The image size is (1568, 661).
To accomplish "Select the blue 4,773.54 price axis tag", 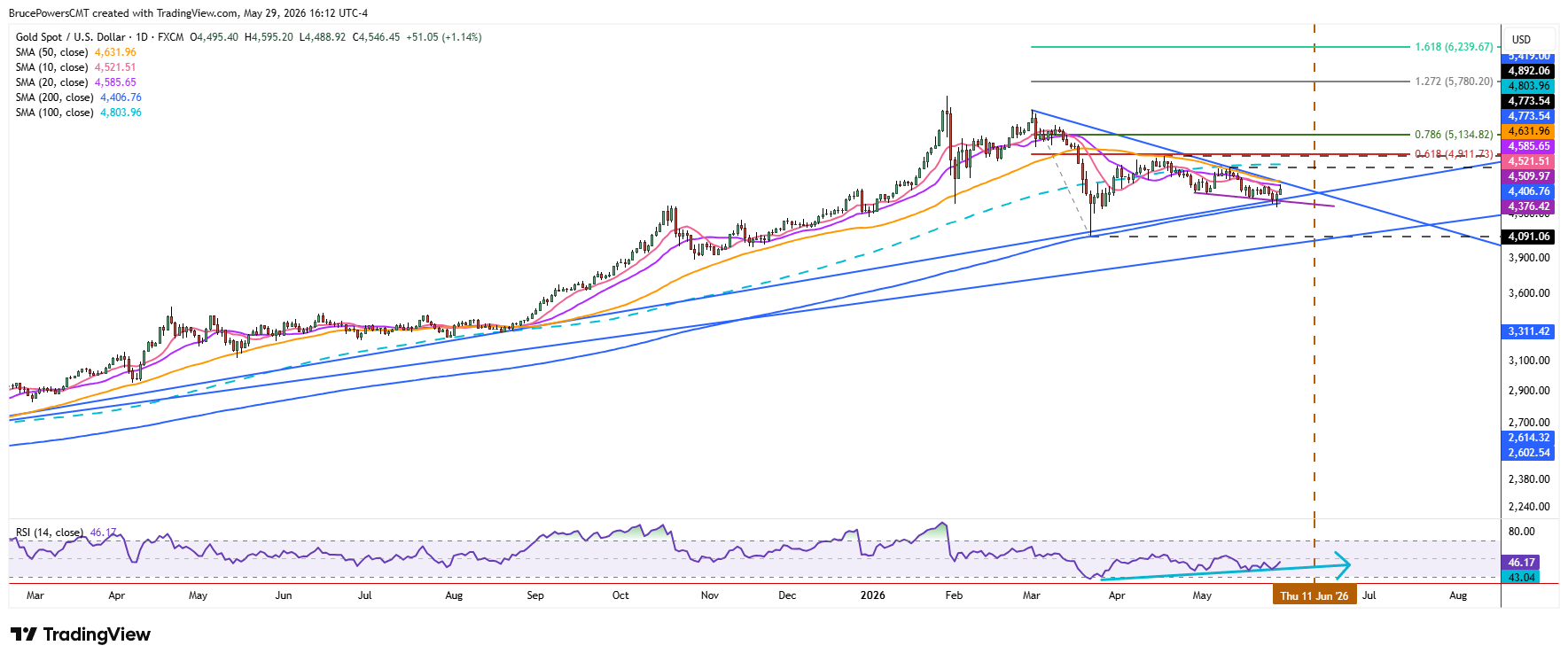I will 1529,116.
